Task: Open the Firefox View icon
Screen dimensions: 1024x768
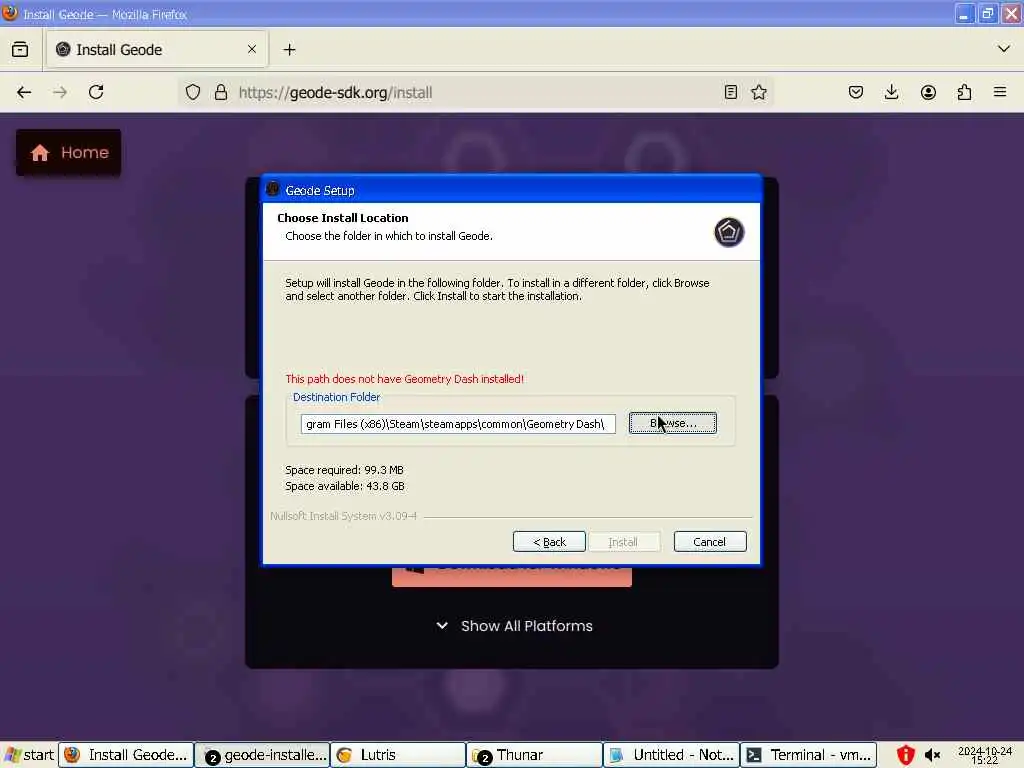Action: [20, 50]
